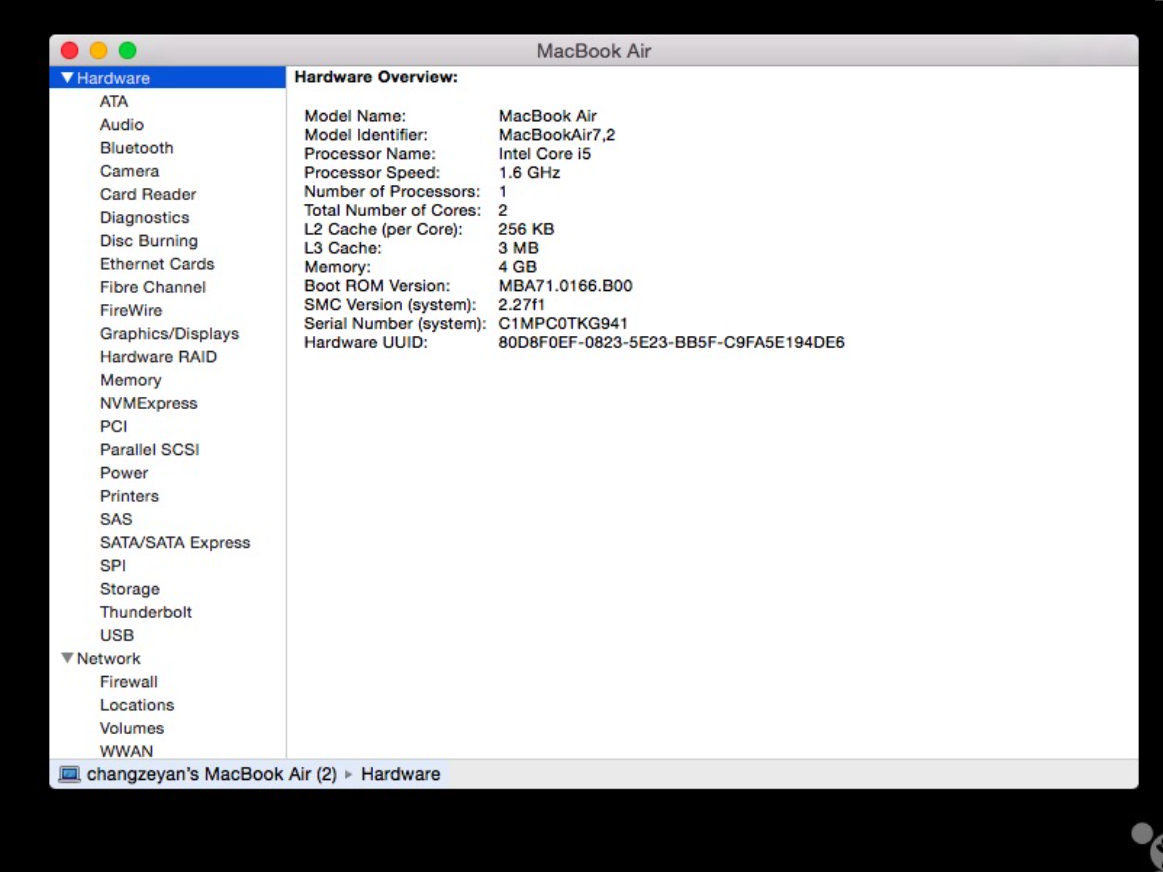Click the 4 GB memory value

click(517, 267)
